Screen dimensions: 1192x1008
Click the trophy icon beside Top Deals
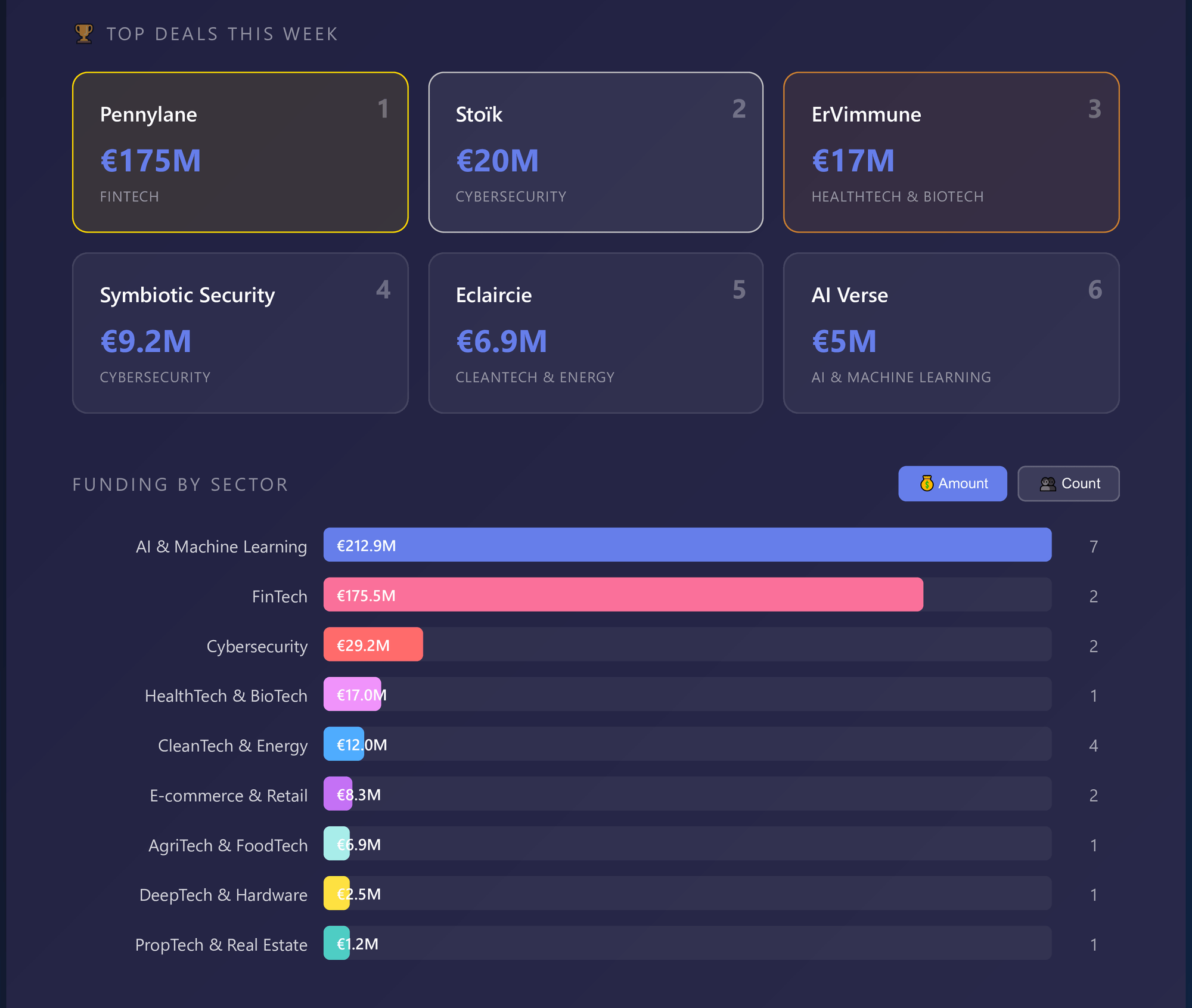(84, 33)
